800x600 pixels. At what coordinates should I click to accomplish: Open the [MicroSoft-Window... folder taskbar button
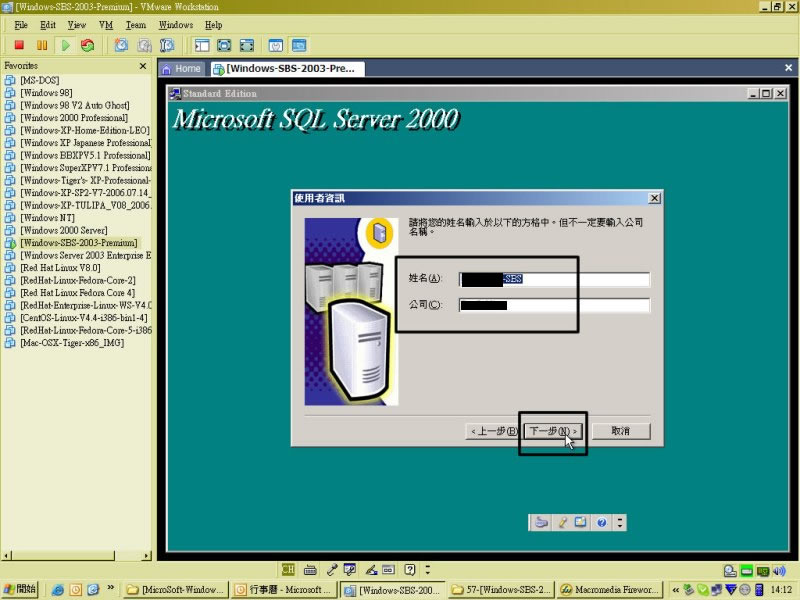click(x=176, y=590)
